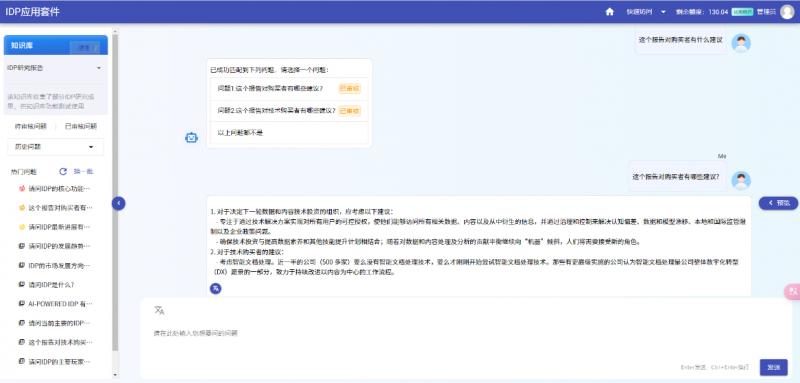Click the bot avatar icon beside suggested questions
The image size is (800, 383).
[191, 137]
